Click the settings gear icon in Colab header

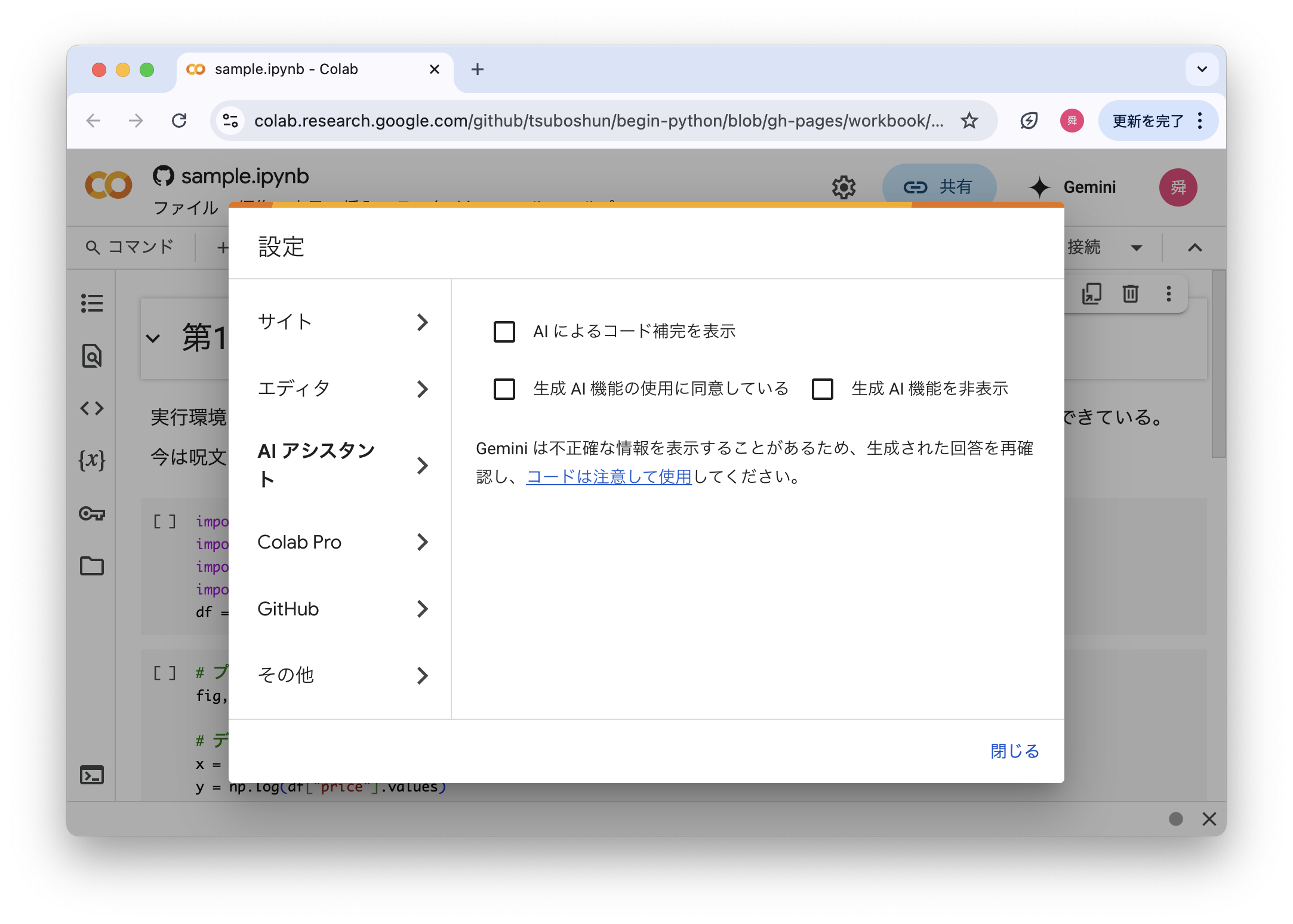coord(843,187)
